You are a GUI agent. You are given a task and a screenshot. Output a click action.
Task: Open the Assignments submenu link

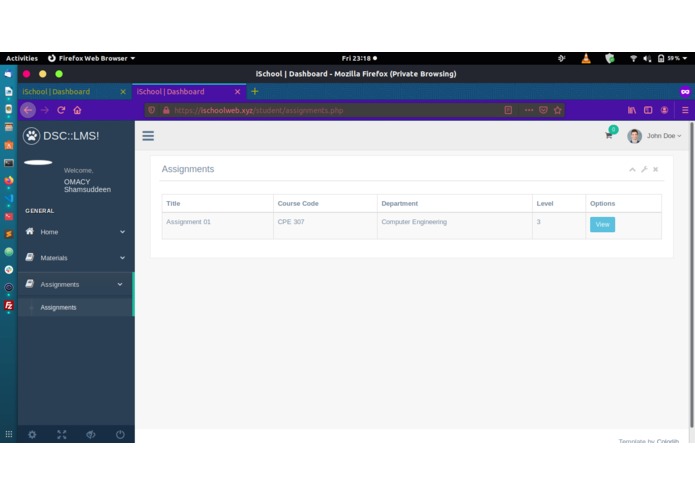pyautogui.click(x=58, y=307)
